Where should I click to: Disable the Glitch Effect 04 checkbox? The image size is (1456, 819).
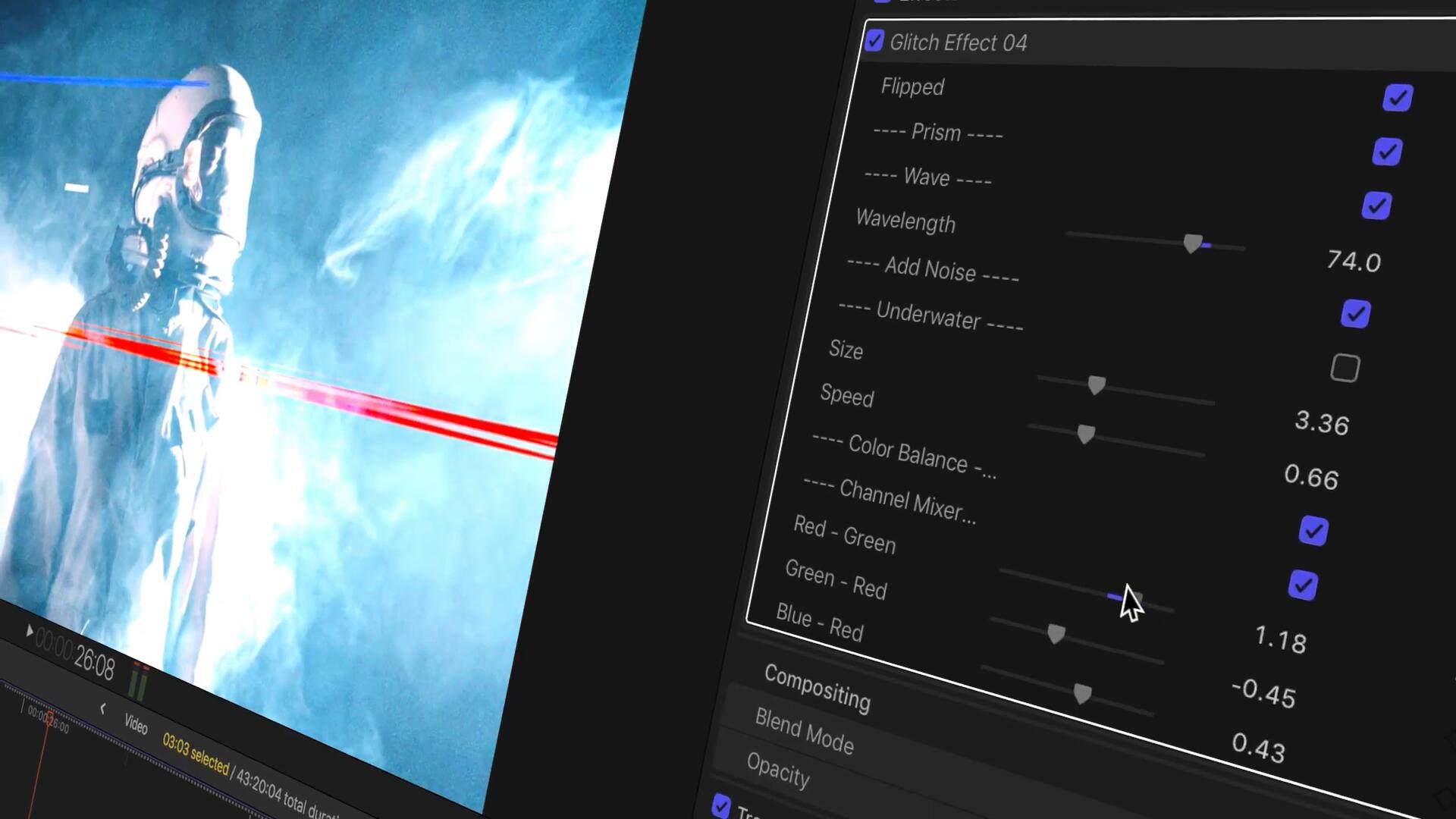874,41
